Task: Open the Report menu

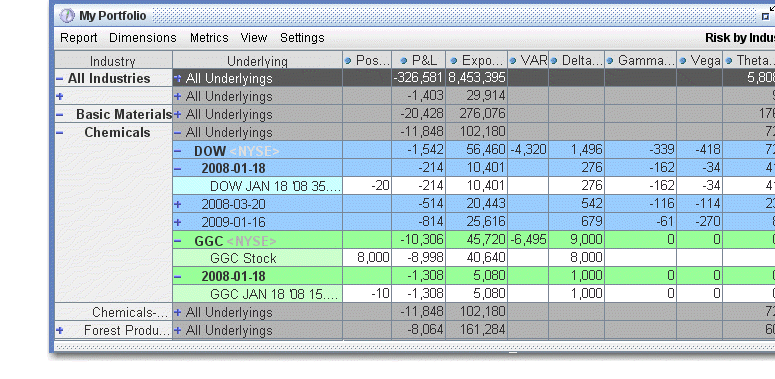Action: point(79,38)
